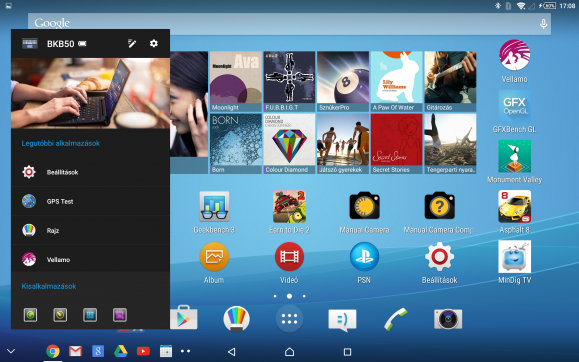Expand more shortcuts with the two-dot button
The width and height of the screenshot is (579, 362).
coord(185,351)
